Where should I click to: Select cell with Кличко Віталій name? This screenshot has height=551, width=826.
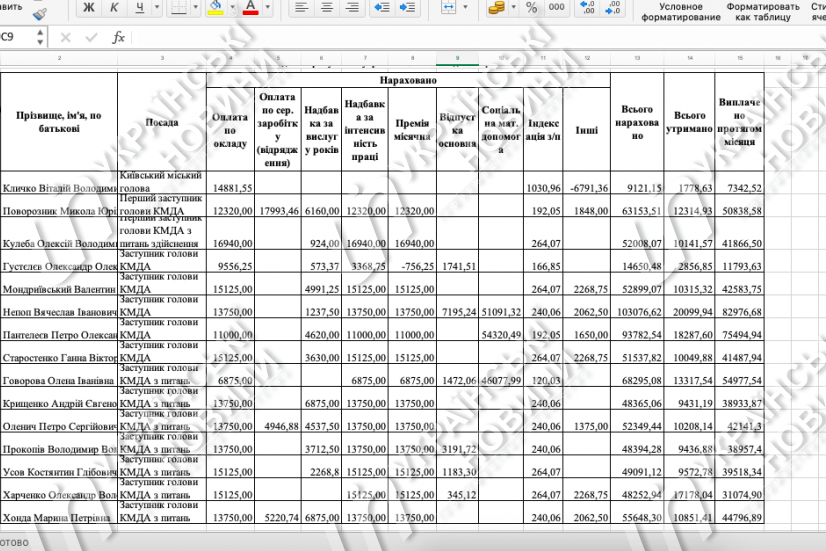pos(59,182)
